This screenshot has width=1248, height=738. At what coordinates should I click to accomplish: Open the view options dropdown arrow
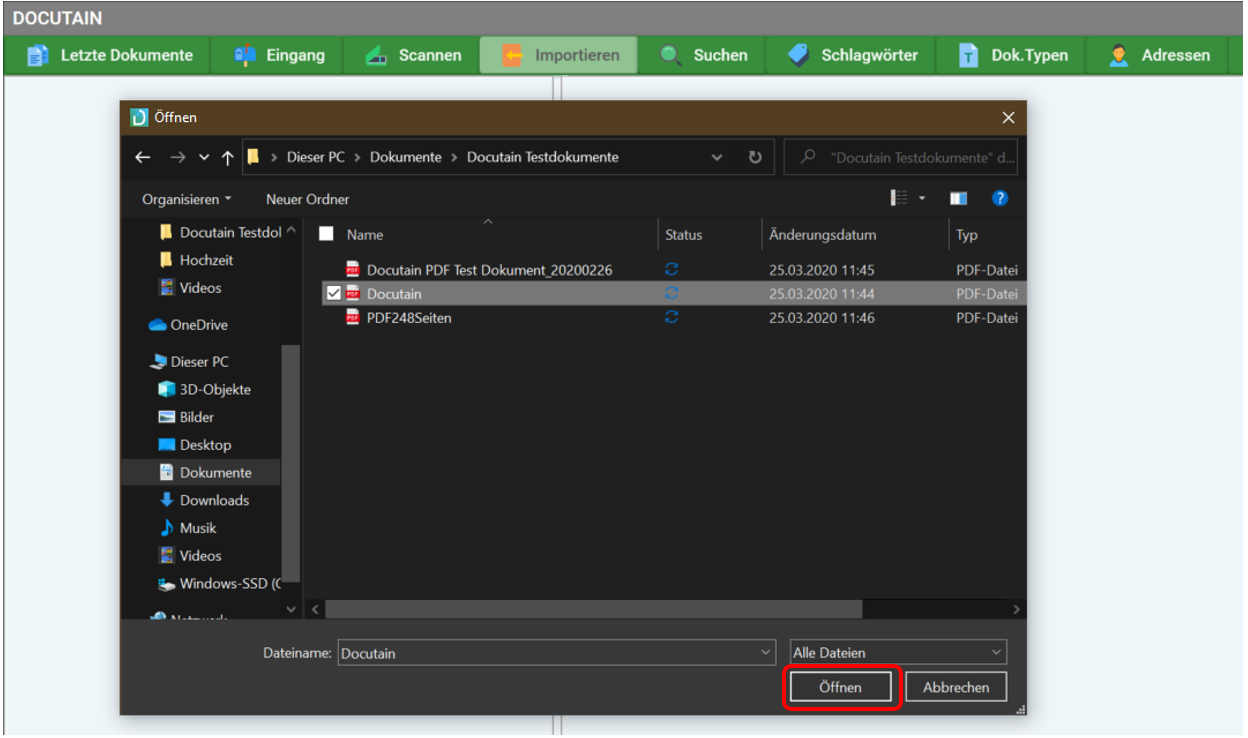click(922, 199)
